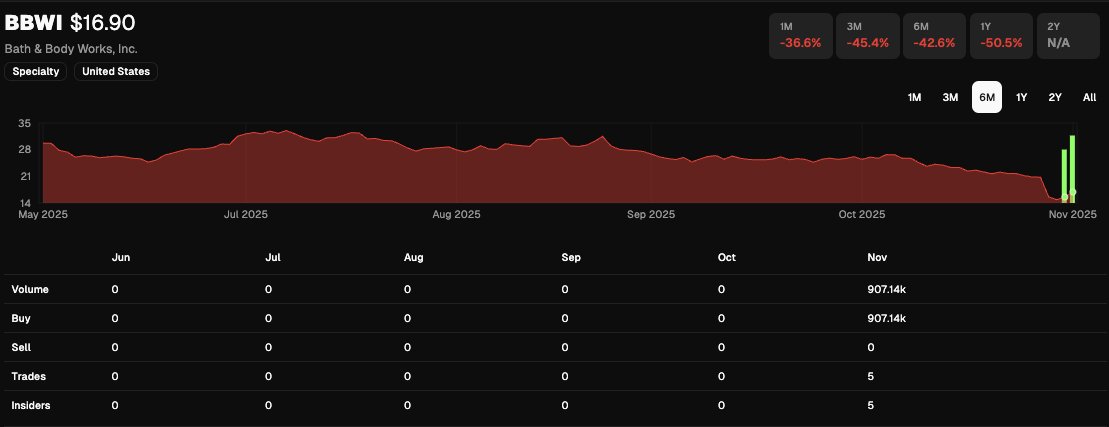Image resolution: width=1109 pixels, height=427 pixels.
Task: Select the Jul column header
Action: [273, 257]
